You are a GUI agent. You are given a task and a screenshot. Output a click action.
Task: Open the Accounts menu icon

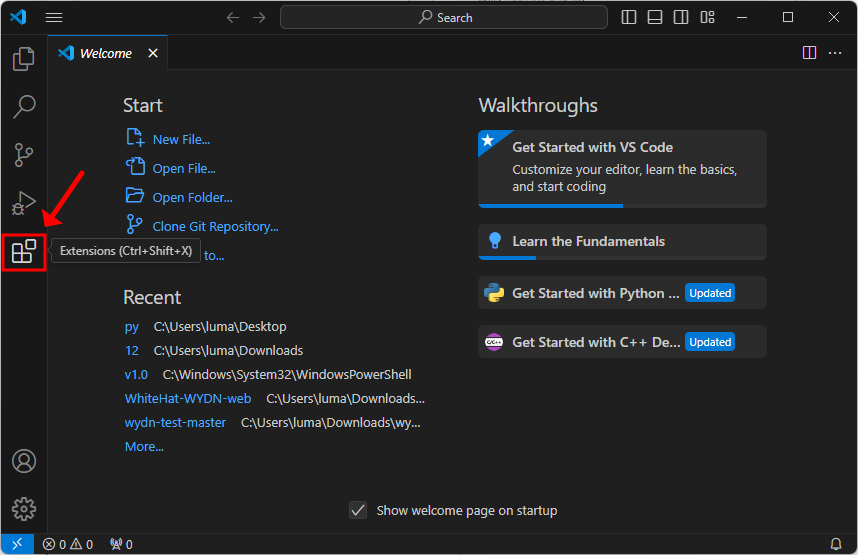coord(24,461)
